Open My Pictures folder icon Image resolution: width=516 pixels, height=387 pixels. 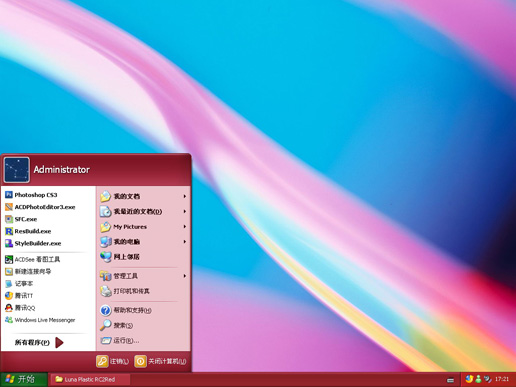pos(106,227)
